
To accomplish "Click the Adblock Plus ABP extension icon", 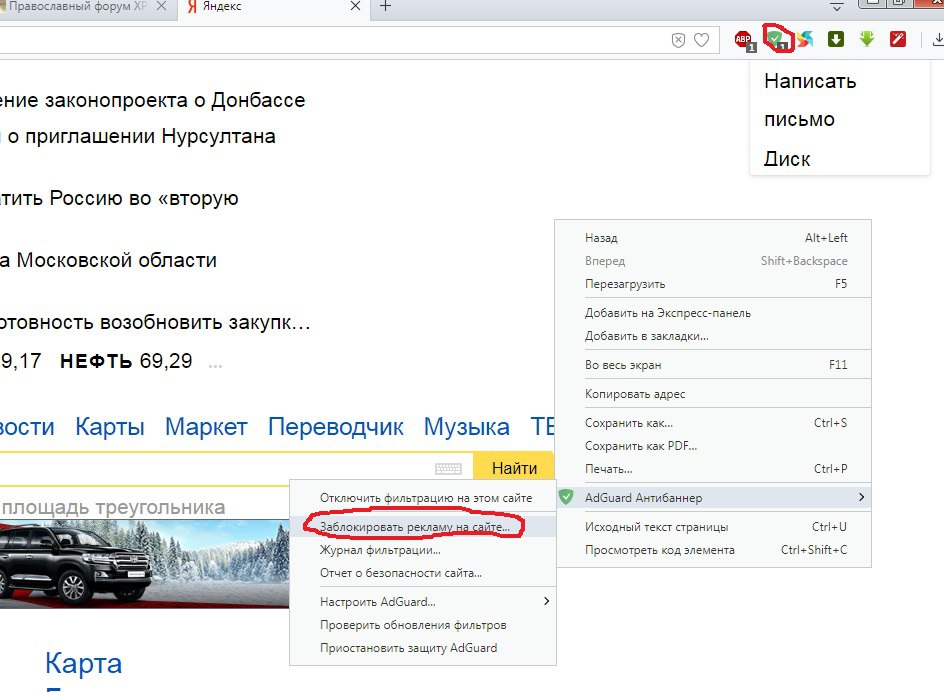I will [x=744, y=40].
